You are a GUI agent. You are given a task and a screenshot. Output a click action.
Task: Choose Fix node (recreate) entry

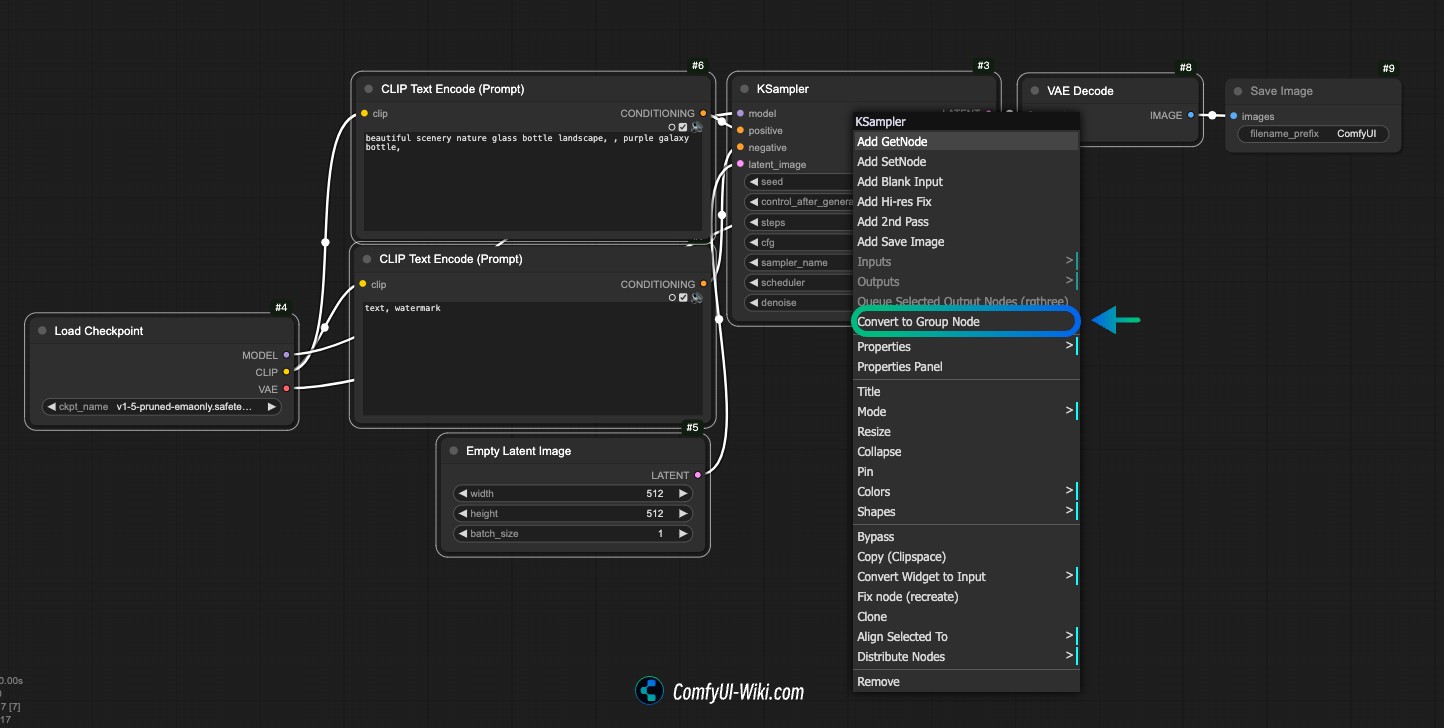coord(966,597)
